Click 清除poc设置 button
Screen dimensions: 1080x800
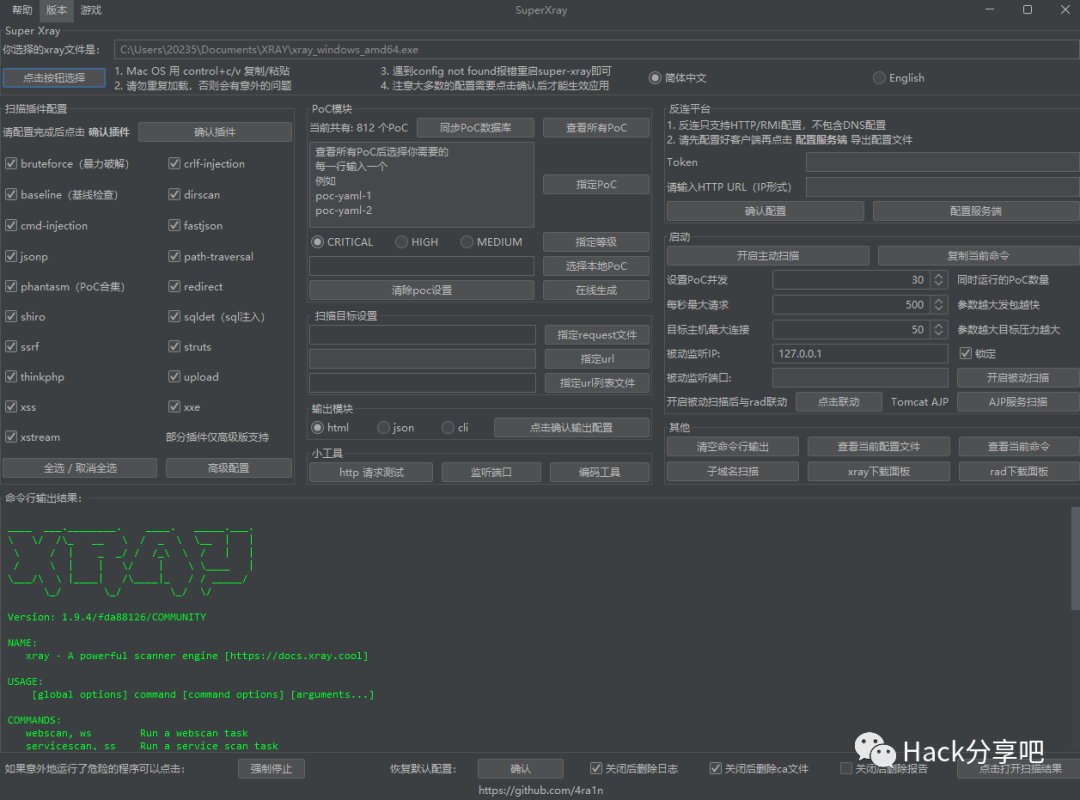pos(422,290)
